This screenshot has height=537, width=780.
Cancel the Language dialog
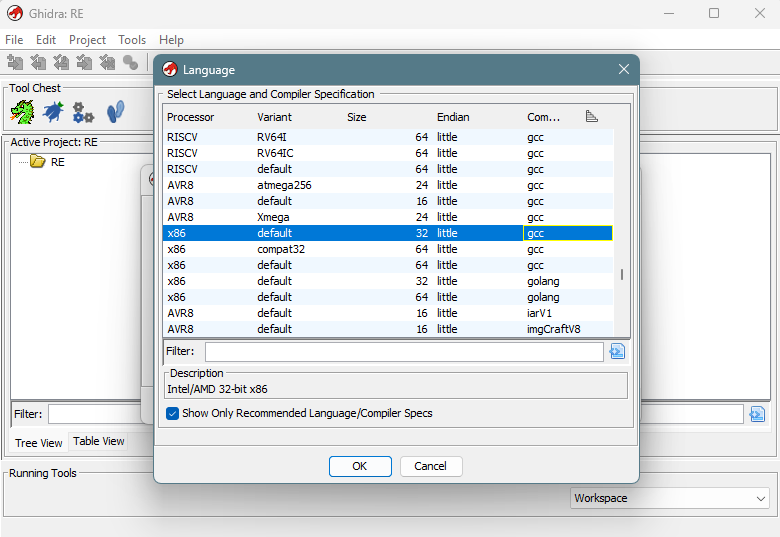tap(431, 466)
